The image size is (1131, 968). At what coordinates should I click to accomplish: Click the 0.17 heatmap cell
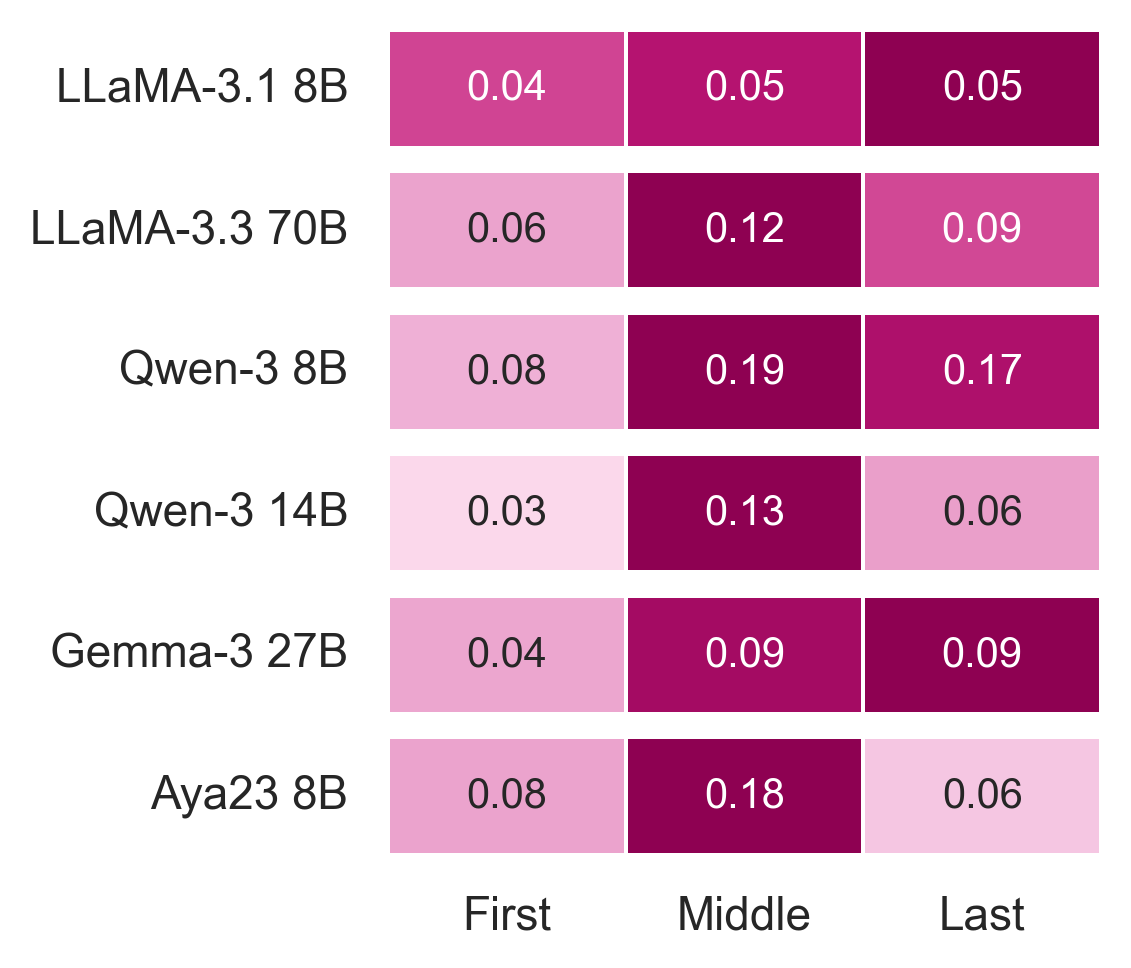coord(982,372)
